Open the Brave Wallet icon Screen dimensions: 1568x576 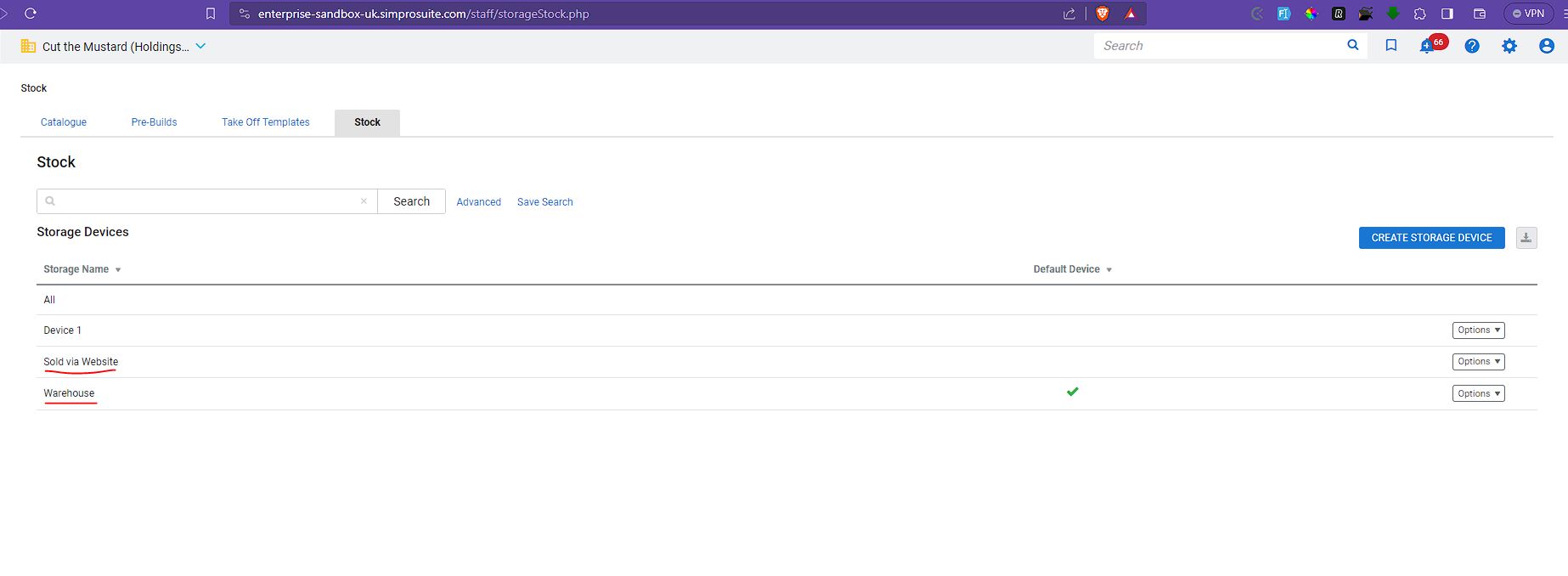tap(1480, 14)
